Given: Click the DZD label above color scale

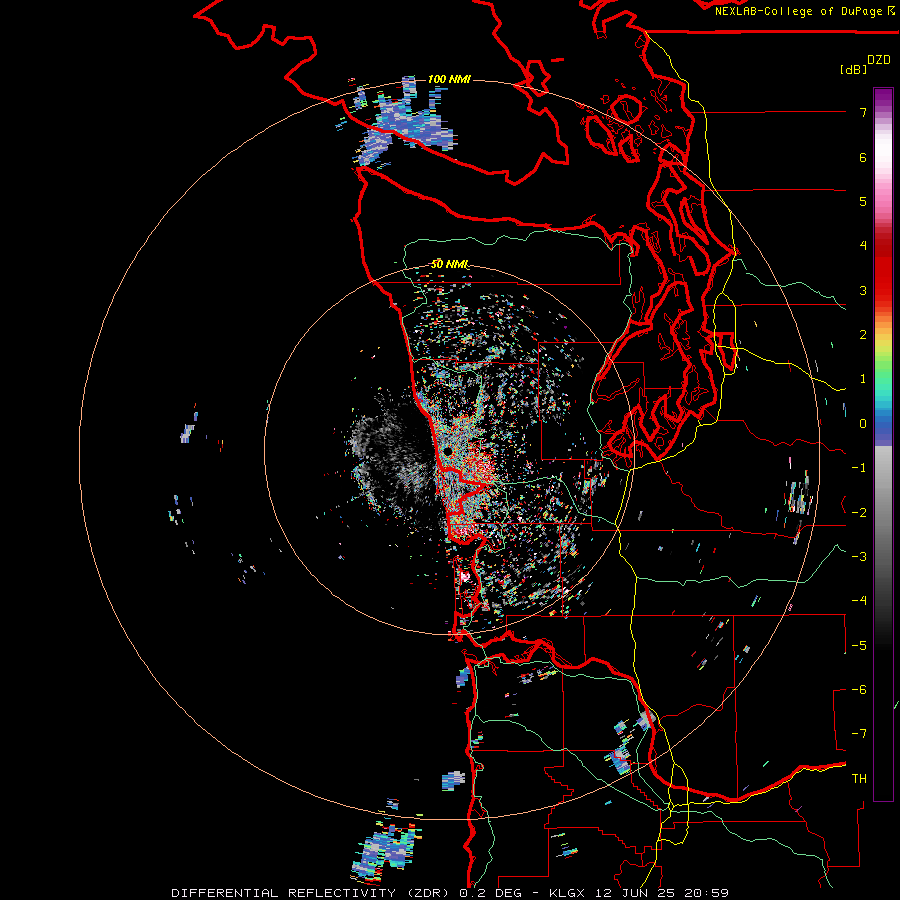Looking at the screenshot, I should pos(879,60).
